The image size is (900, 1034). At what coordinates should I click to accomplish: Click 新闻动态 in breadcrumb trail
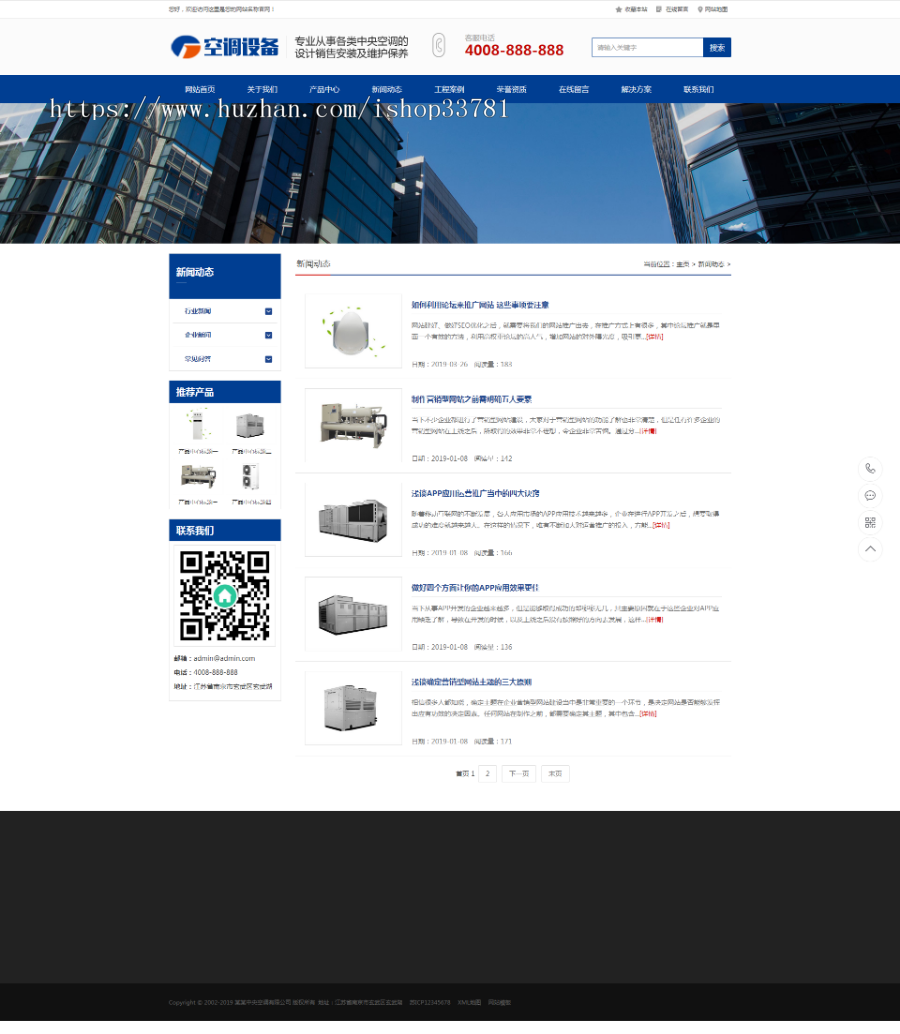coord(711,264)
